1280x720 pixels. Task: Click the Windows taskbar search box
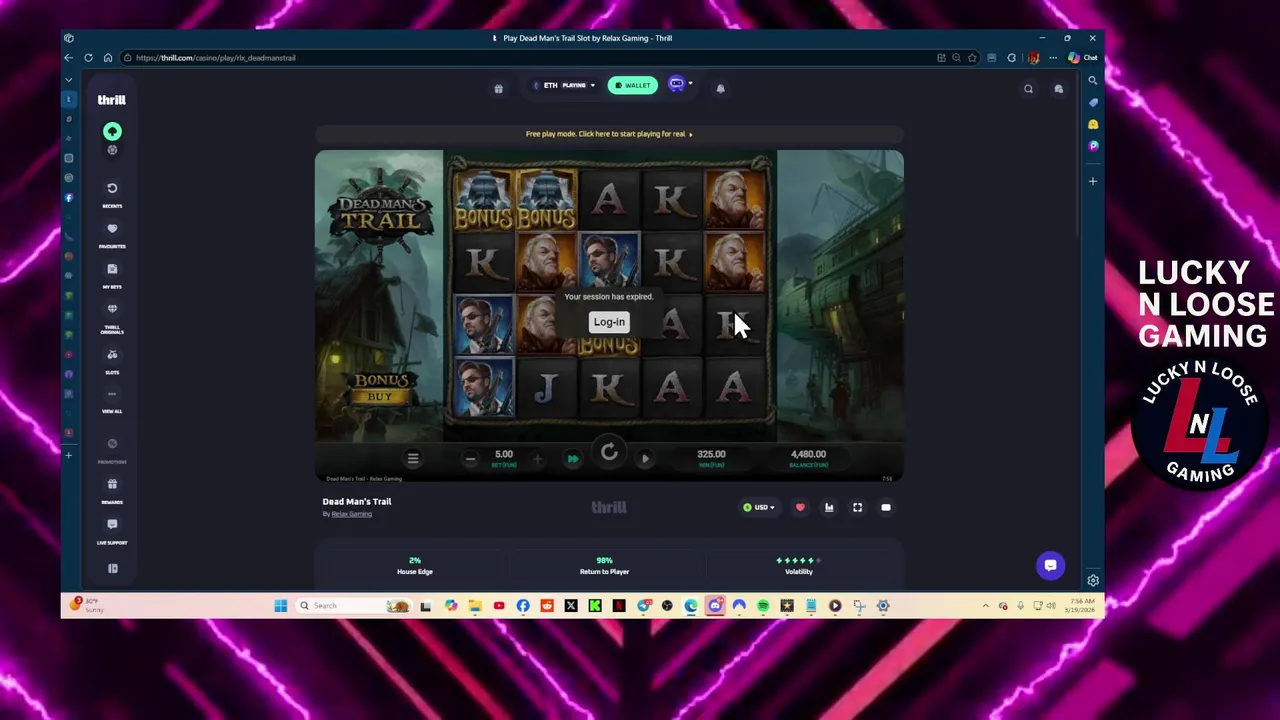[355, 606]
